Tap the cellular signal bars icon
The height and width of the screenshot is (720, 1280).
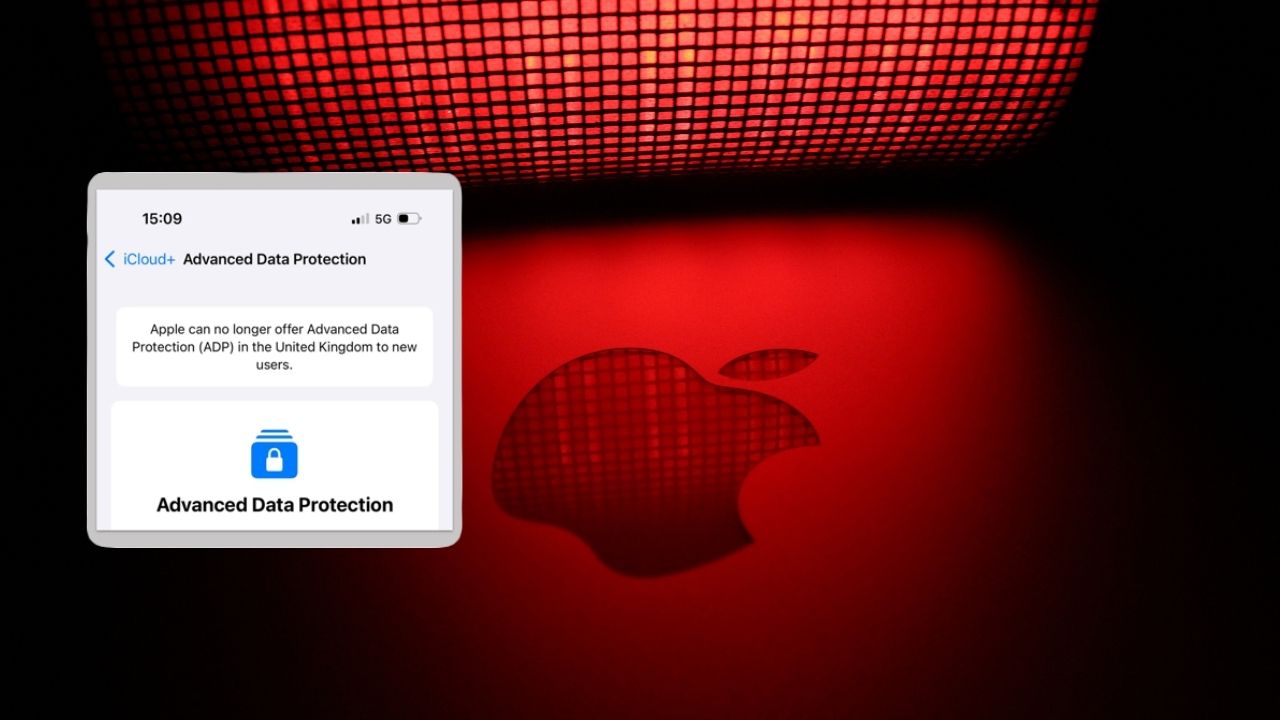(x=360, y=219)
